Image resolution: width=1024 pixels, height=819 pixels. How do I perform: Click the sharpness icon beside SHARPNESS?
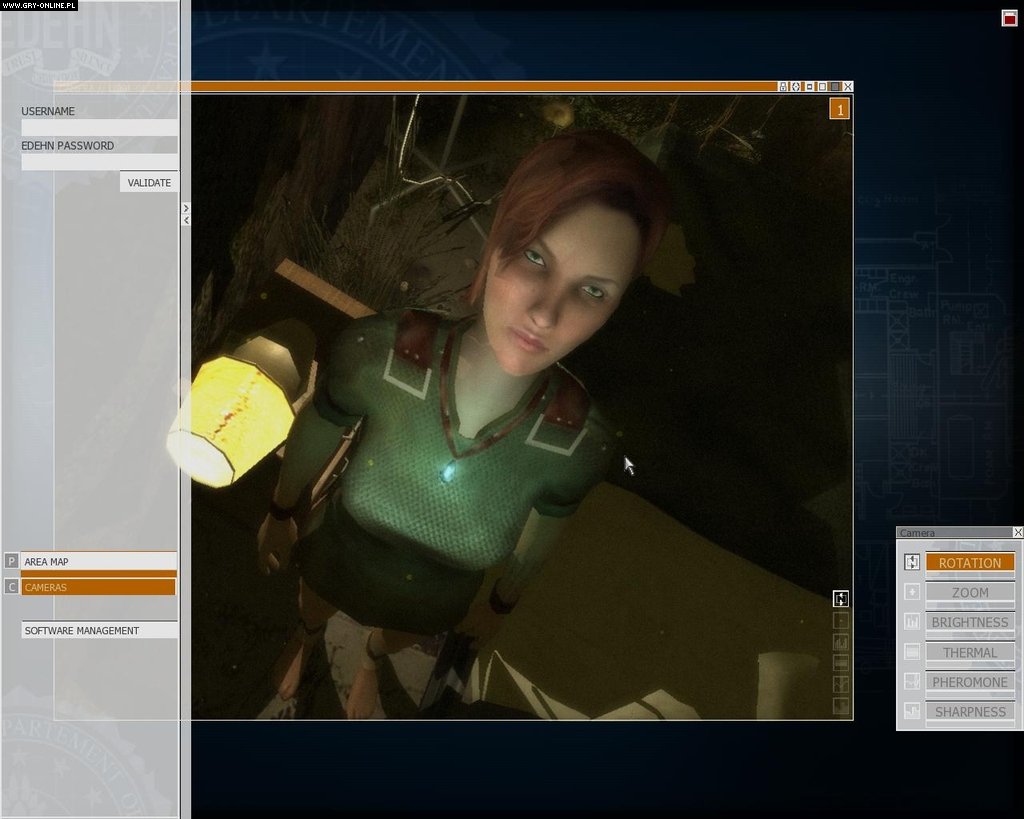tap(911, 711)
